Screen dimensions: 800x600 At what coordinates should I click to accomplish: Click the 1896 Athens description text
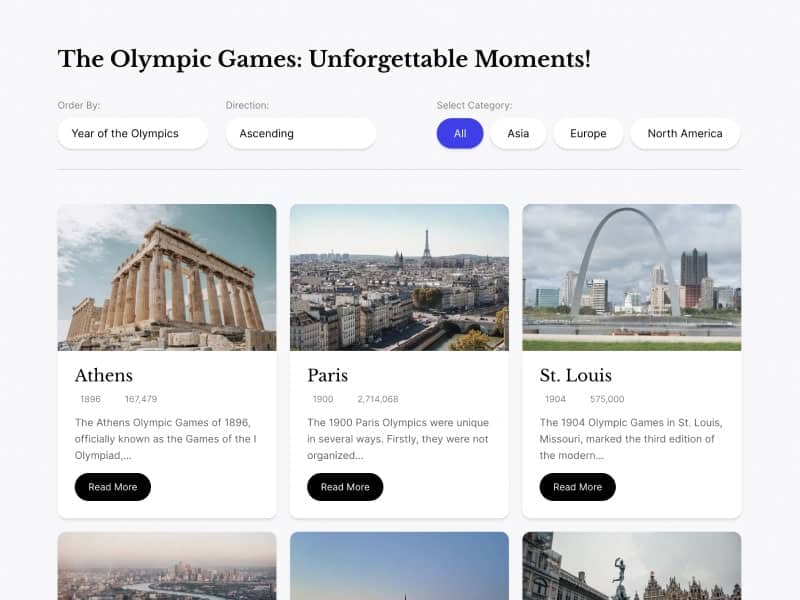tap(166, 439)
